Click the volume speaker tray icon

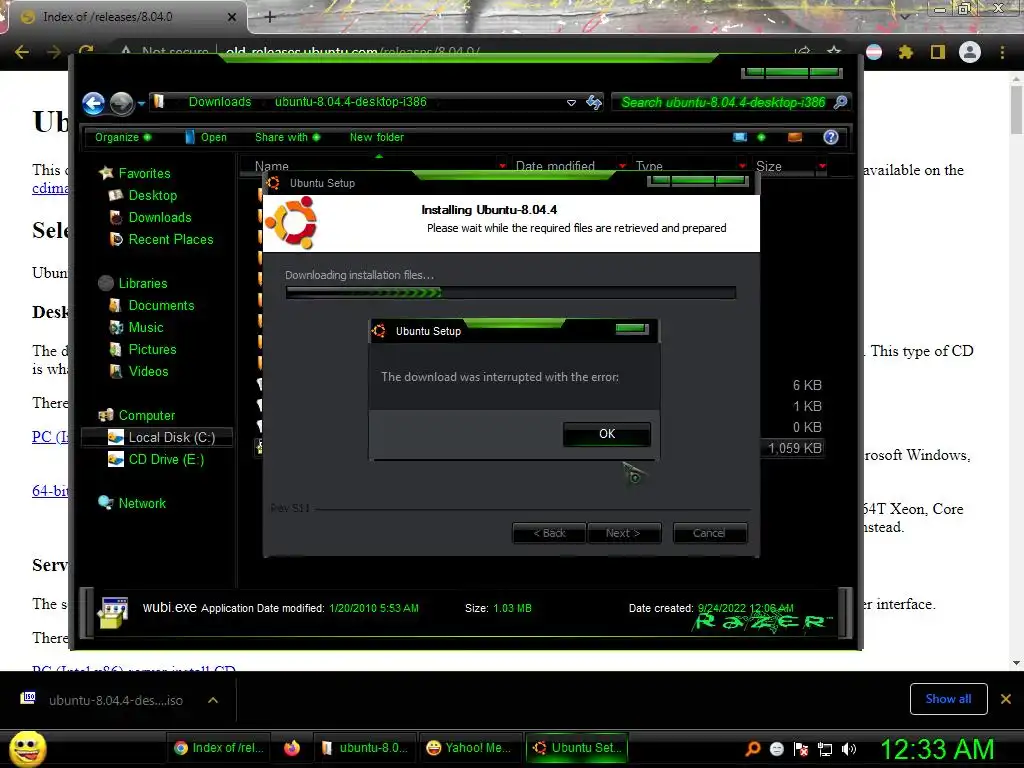point(849,749)
